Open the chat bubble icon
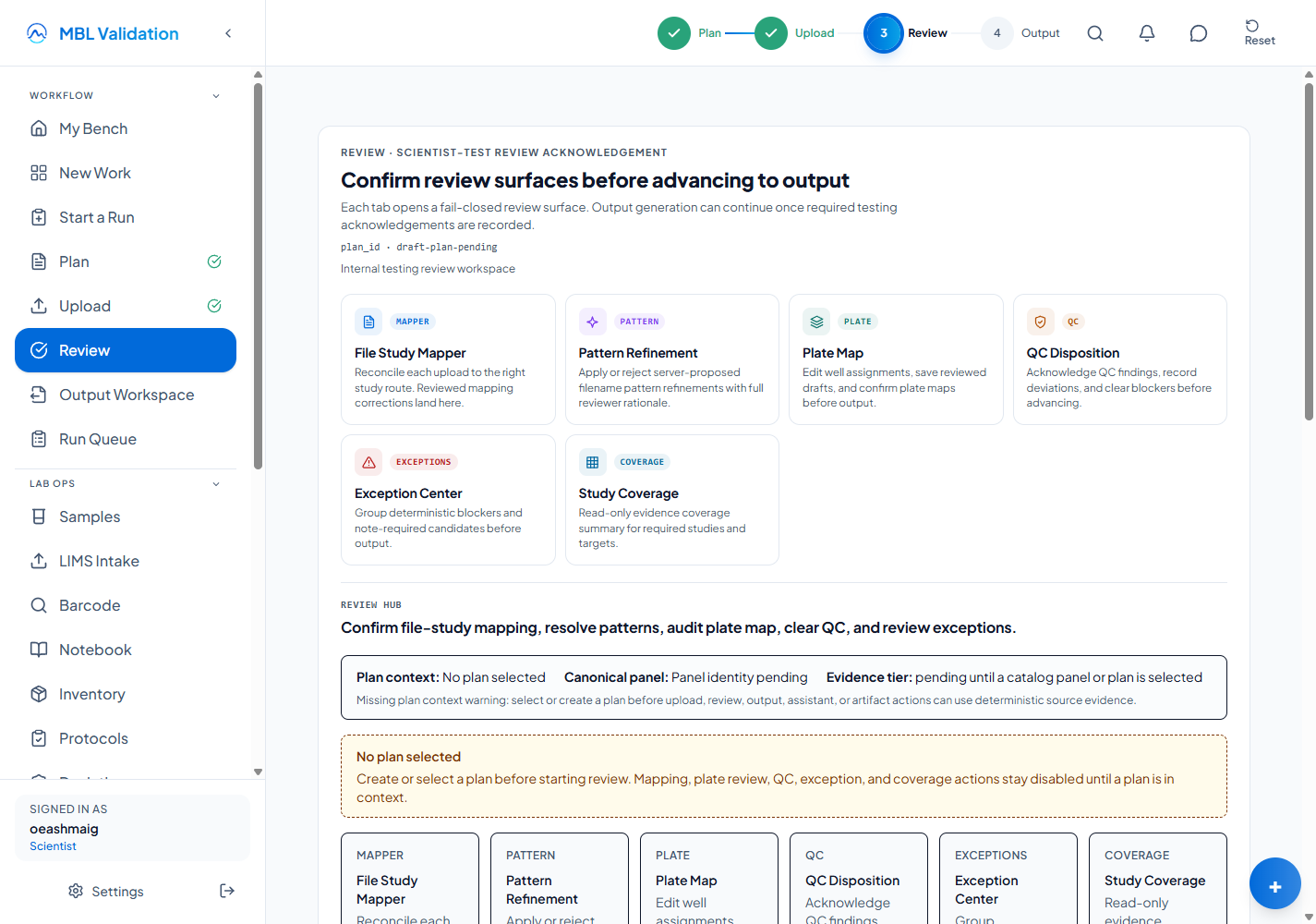1316x924 pixels. (1199, 33)
